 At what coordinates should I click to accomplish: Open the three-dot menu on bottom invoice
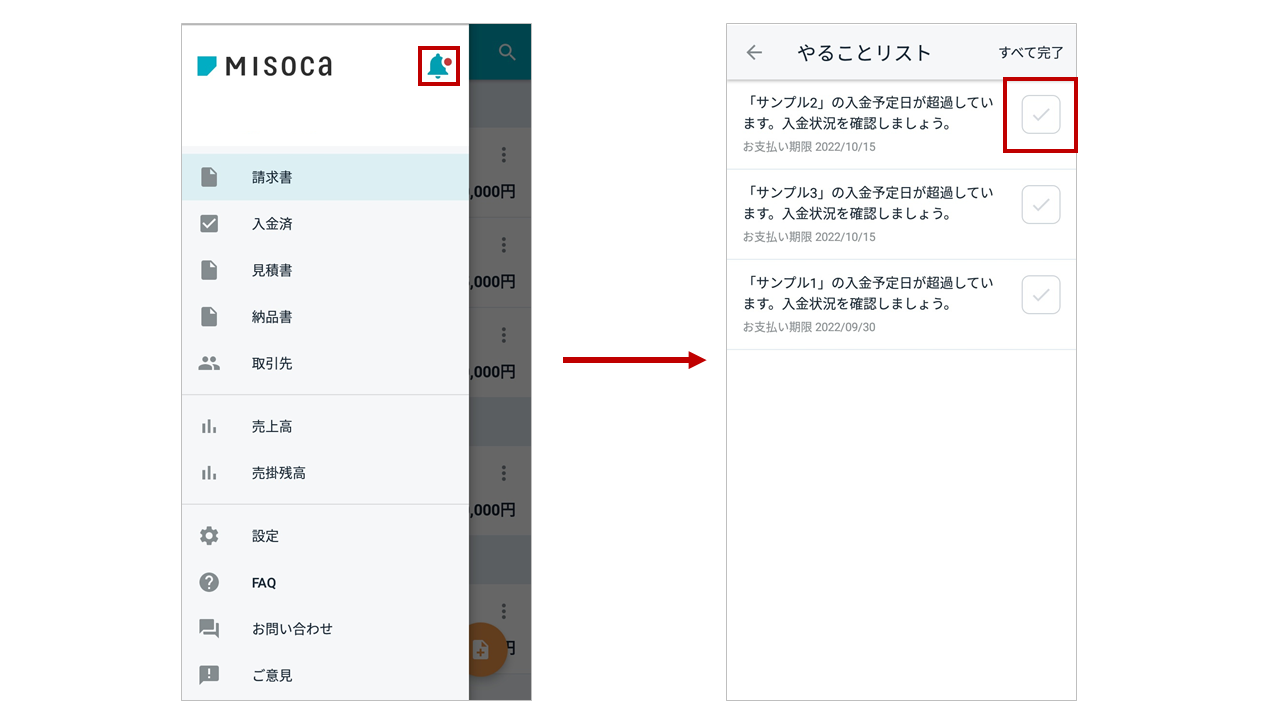[x=503, y=610]
